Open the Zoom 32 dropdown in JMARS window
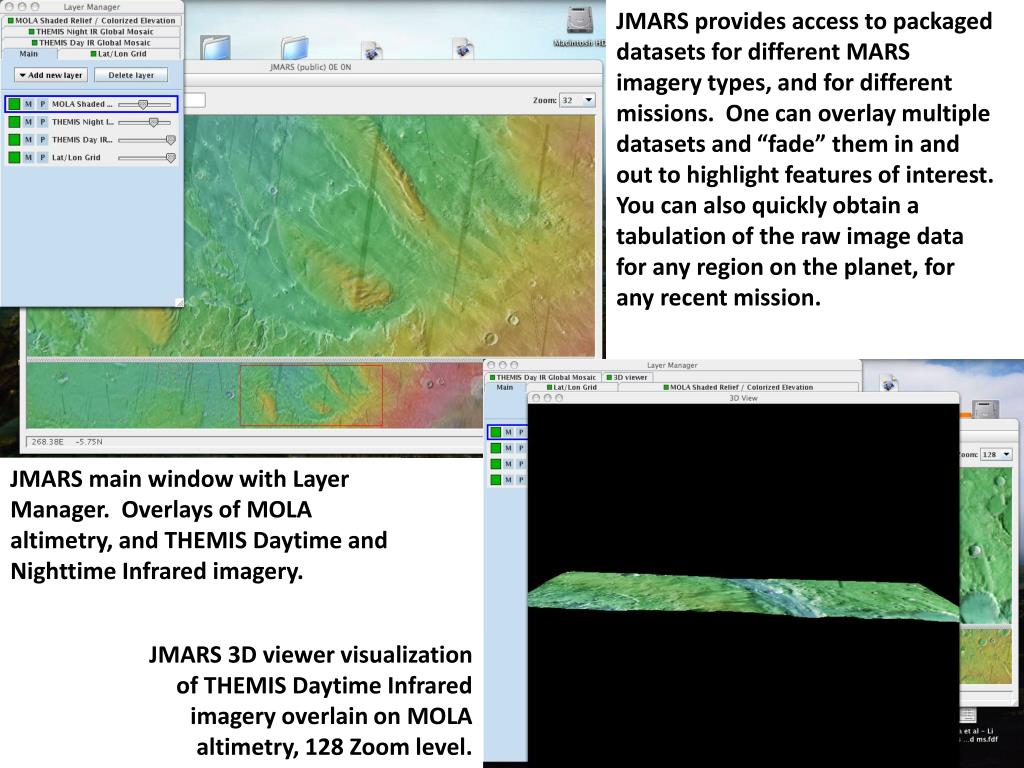This screenshot has width=1024, height=768. (x=578, y=100)
